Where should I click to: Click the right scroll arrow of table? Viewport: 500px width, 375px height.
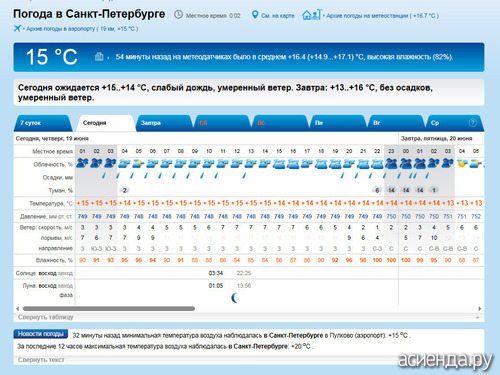pyautogui.click(x=480, y=308)
